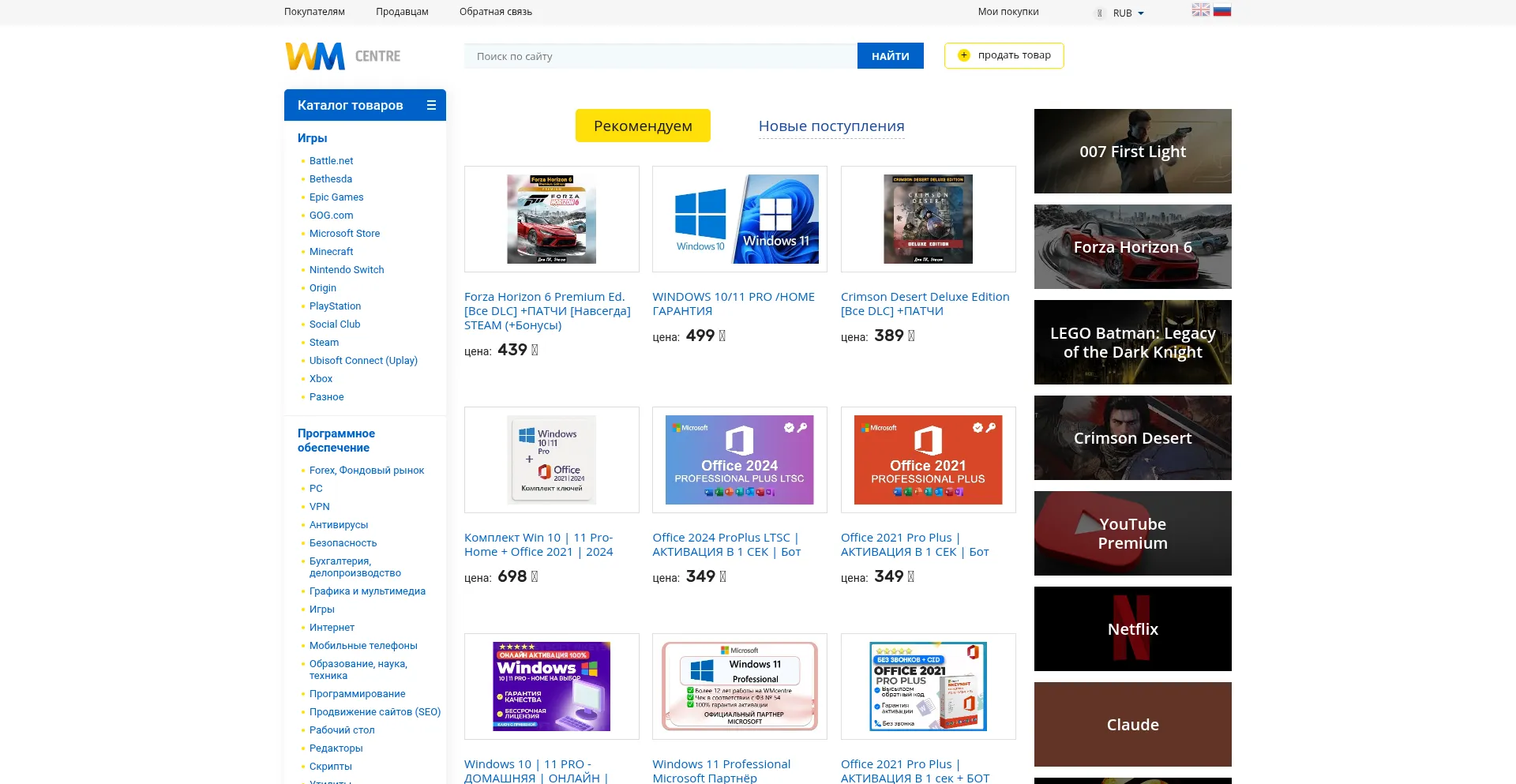Switch site language to Russian flag
The image size is (1516, 784).
(1222, 10)
